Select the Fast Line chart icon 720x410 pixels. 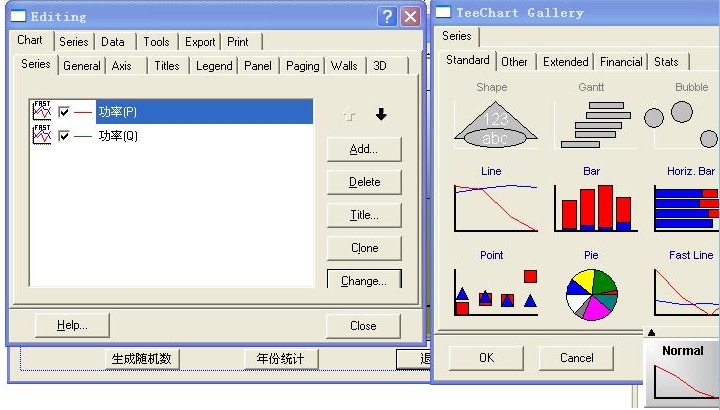[686, 292]
